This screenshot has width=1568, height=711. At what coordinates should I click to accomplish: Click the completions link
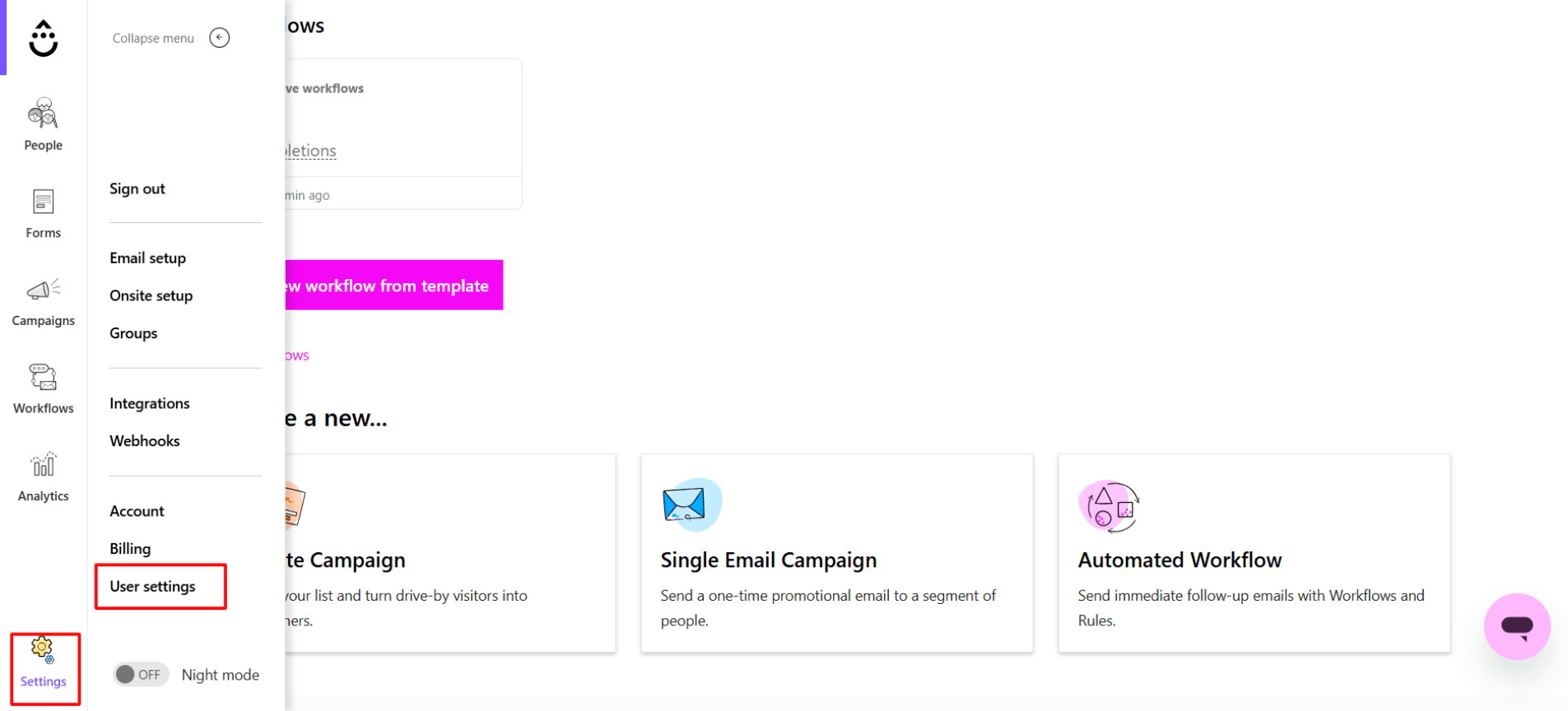(x=310, y=151)
